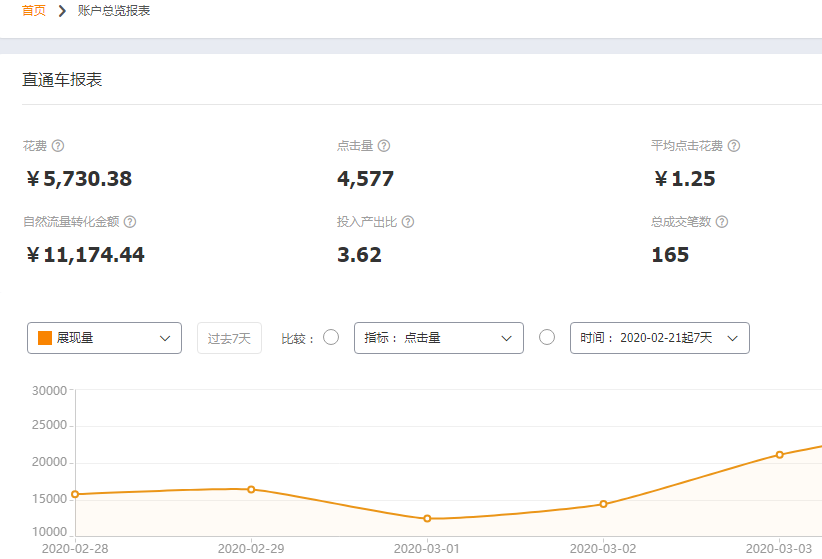Click the 2020-02-29 chart data point
The image size is (822, 559).
point(251,489)
